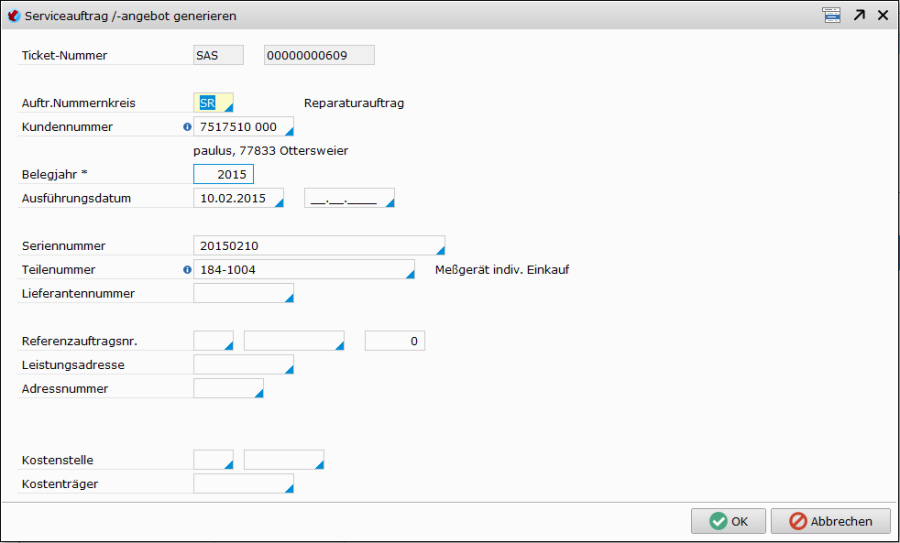The image size is (900, 543).
Task: Open the first Kostenstelle lookup field
Action: 214,460
